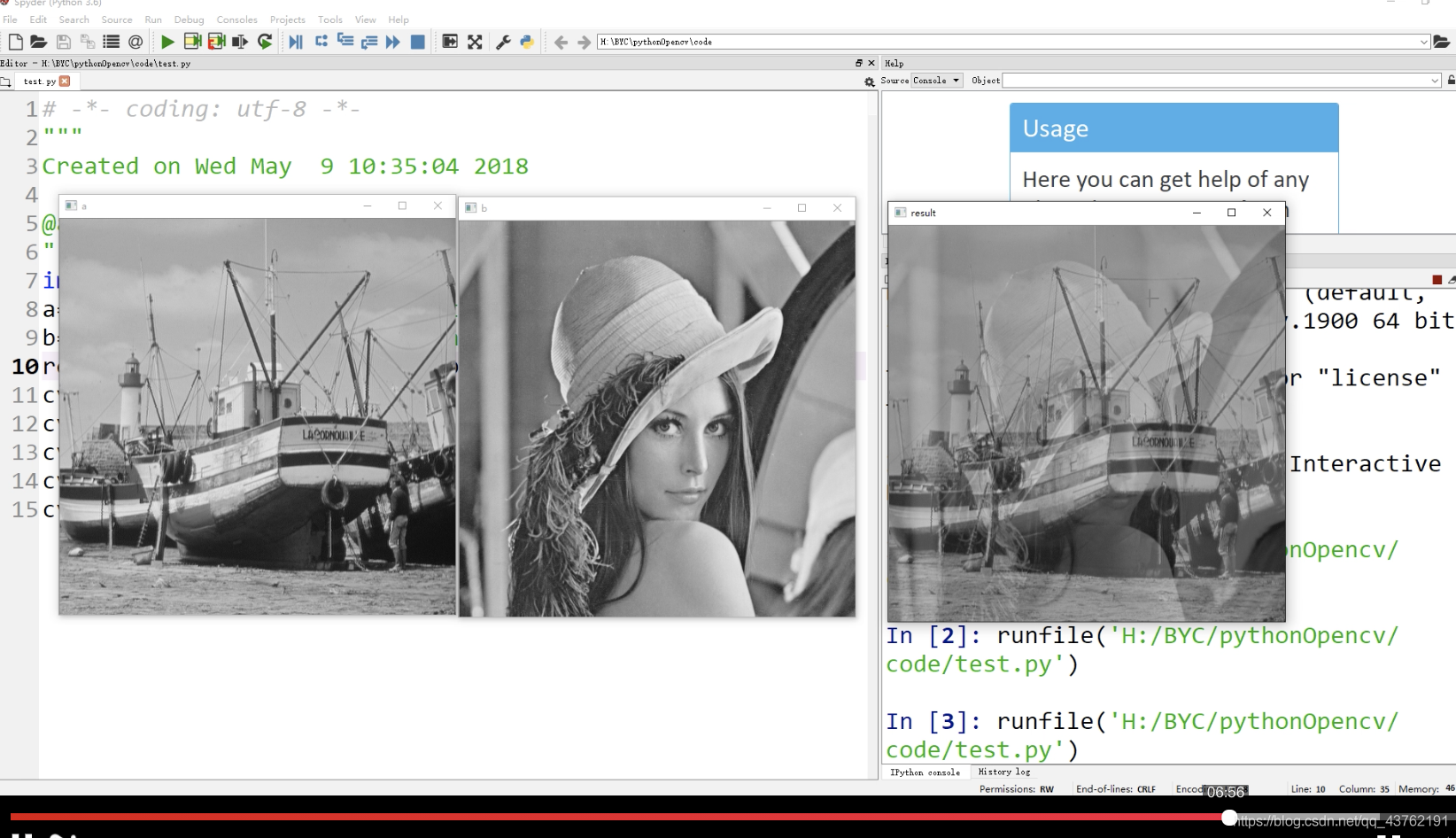This screenshot has height=838, width=1456.
Task: Run the current cell icon
Action: coord(192,42)
